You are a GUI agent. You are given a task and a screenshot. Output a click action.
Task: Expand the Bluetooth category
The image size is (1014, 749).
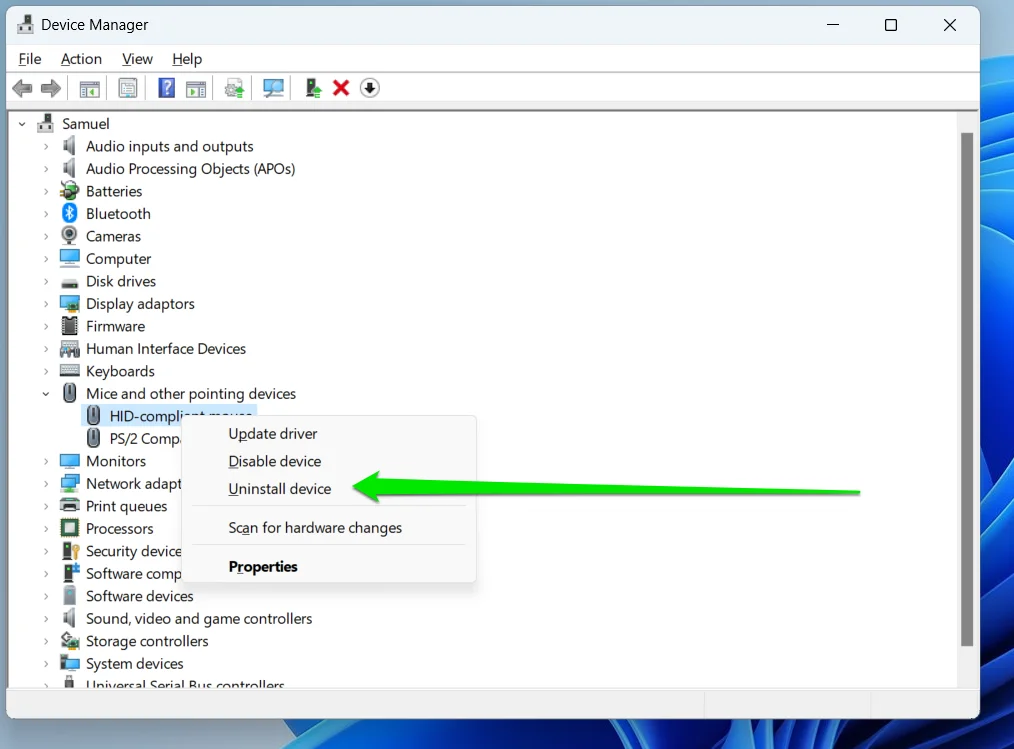(x=44, y=213)
